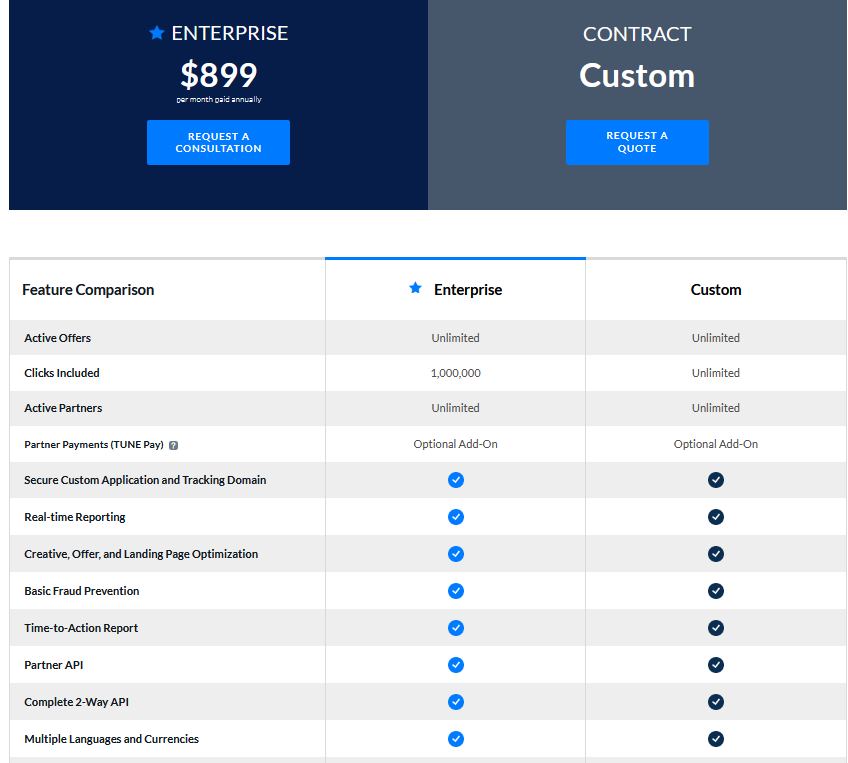Click the Feature Comparison heading
Screen dimensions: 848x763
(x=88, y=290)
